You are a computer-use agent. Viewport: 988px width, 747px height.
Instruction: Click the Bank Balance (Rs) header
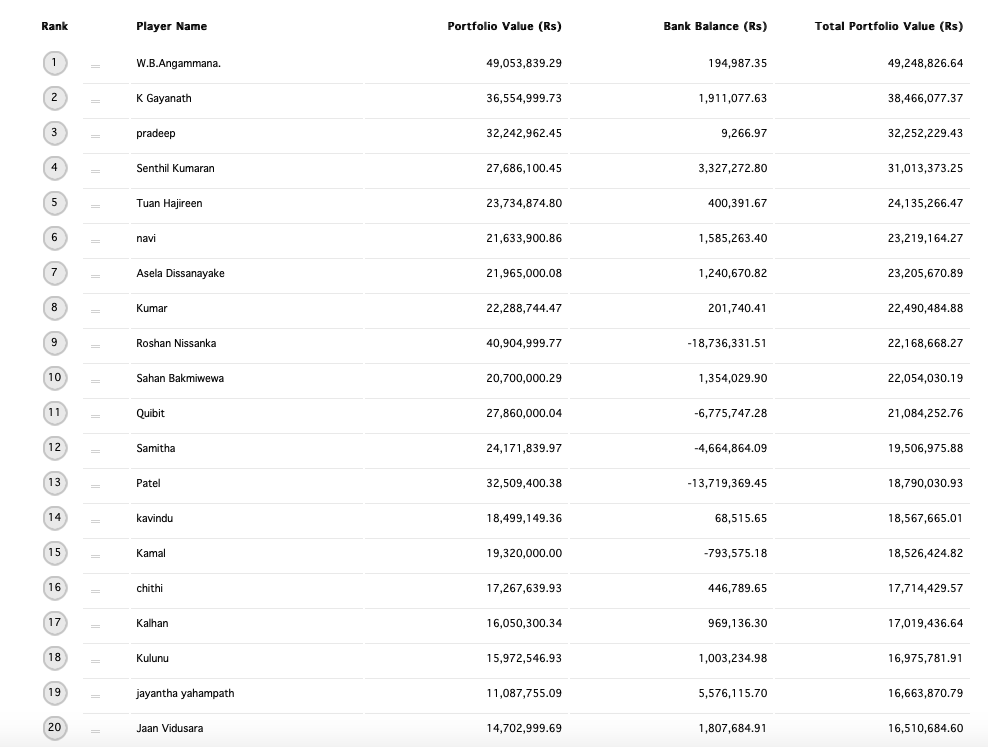click(715, 26)
